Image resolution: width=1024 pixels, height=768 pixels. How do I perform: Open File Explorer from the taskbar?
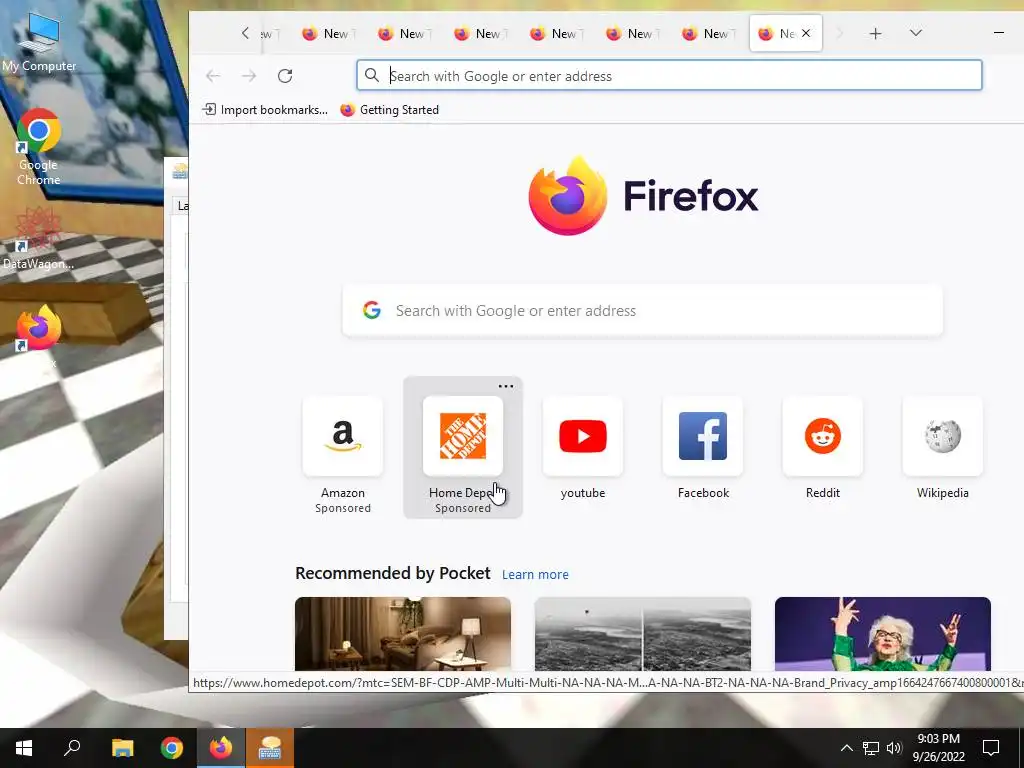[x=122, y=748]
